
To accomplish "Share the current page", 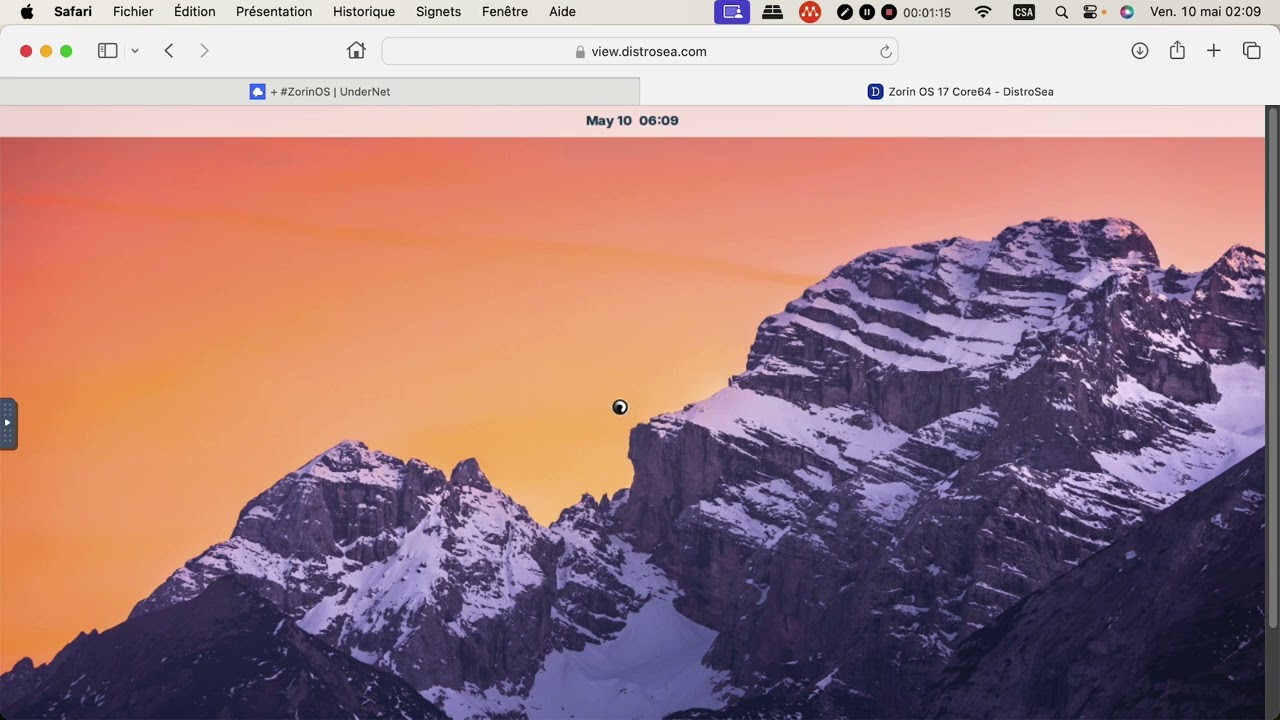I will tap(1177, 50).
